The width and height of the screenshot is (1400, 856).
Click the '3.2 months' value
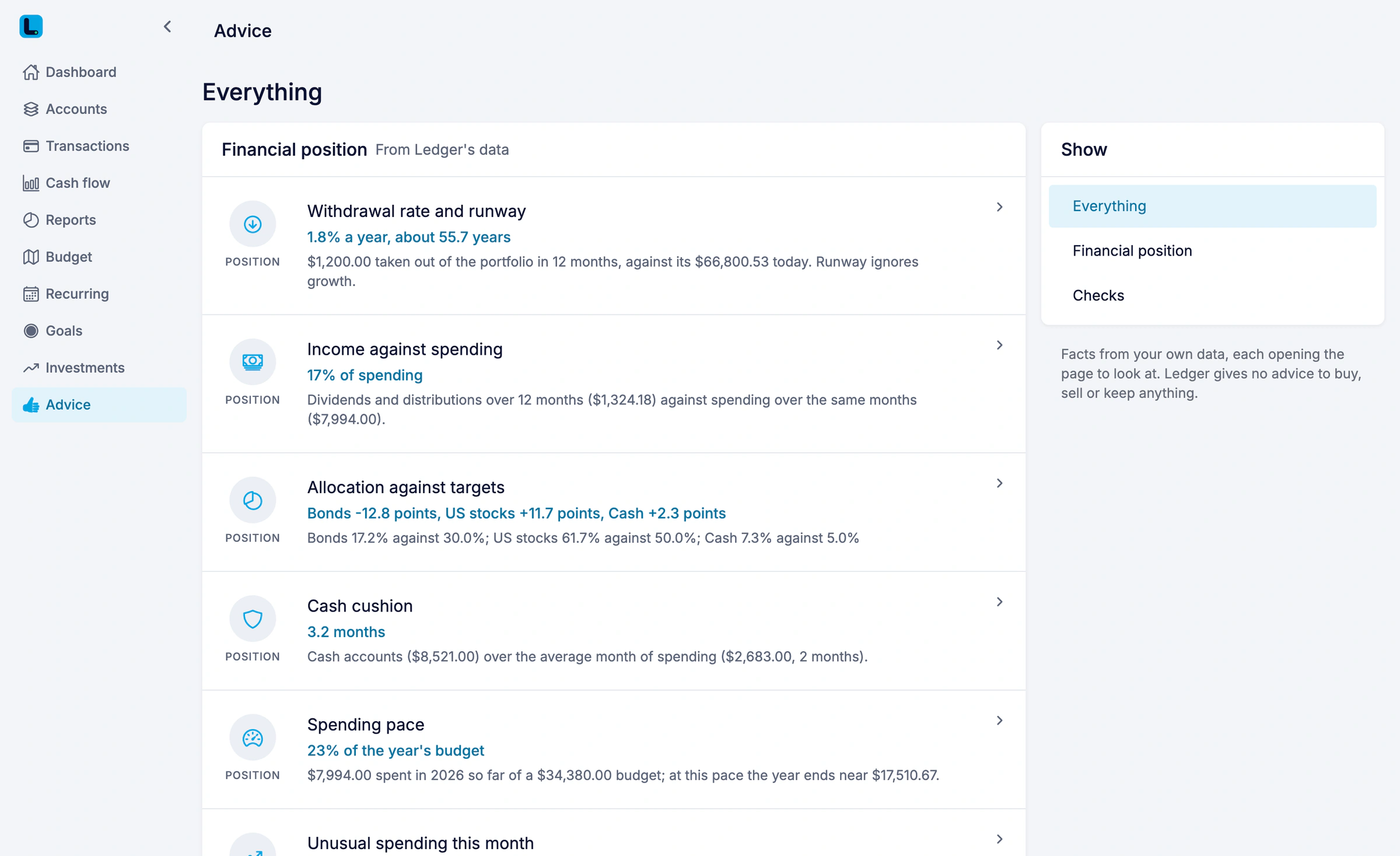coord(346,632)
